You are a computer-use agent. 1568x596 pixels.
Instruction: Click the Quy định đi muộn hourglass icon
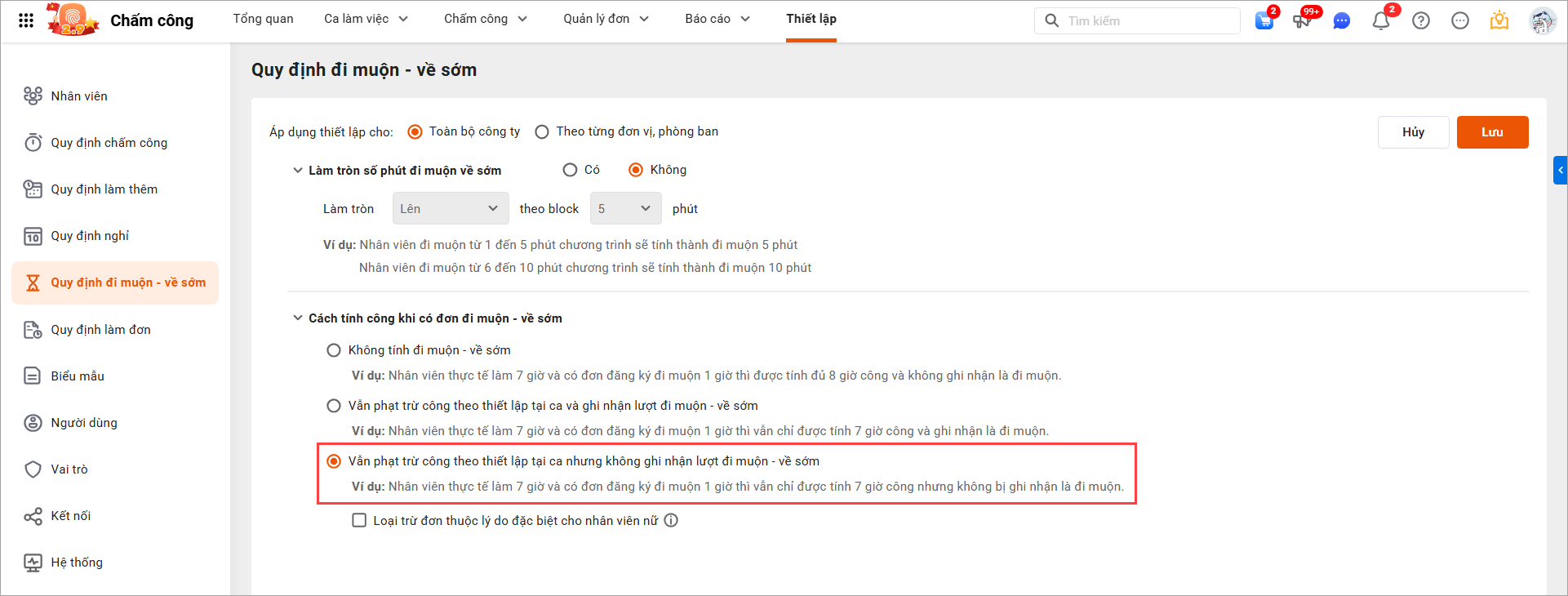(33, 282)
